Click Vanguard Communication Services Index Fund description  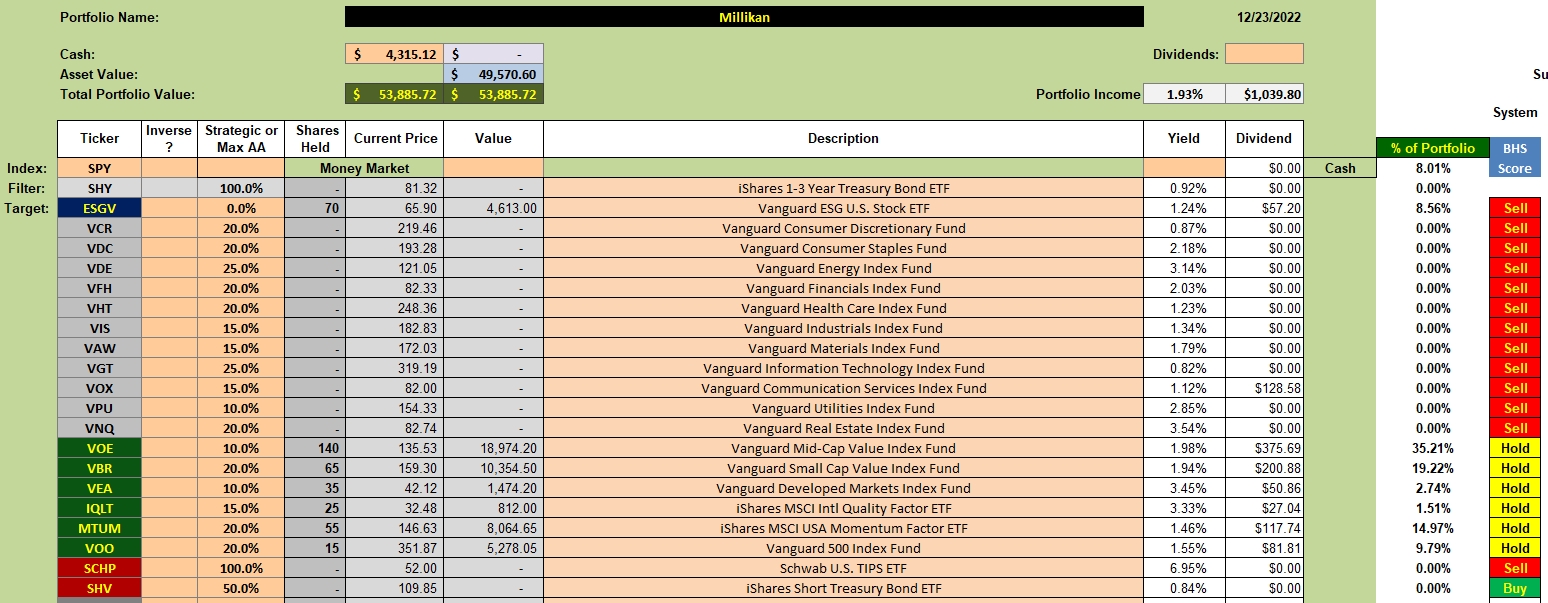point(843,388)
